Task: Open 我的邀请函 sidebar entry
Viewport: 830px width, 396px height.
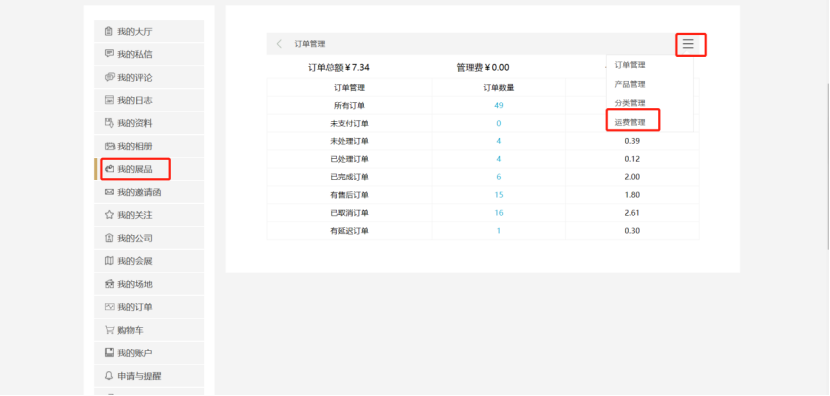Action: point(149,192)
